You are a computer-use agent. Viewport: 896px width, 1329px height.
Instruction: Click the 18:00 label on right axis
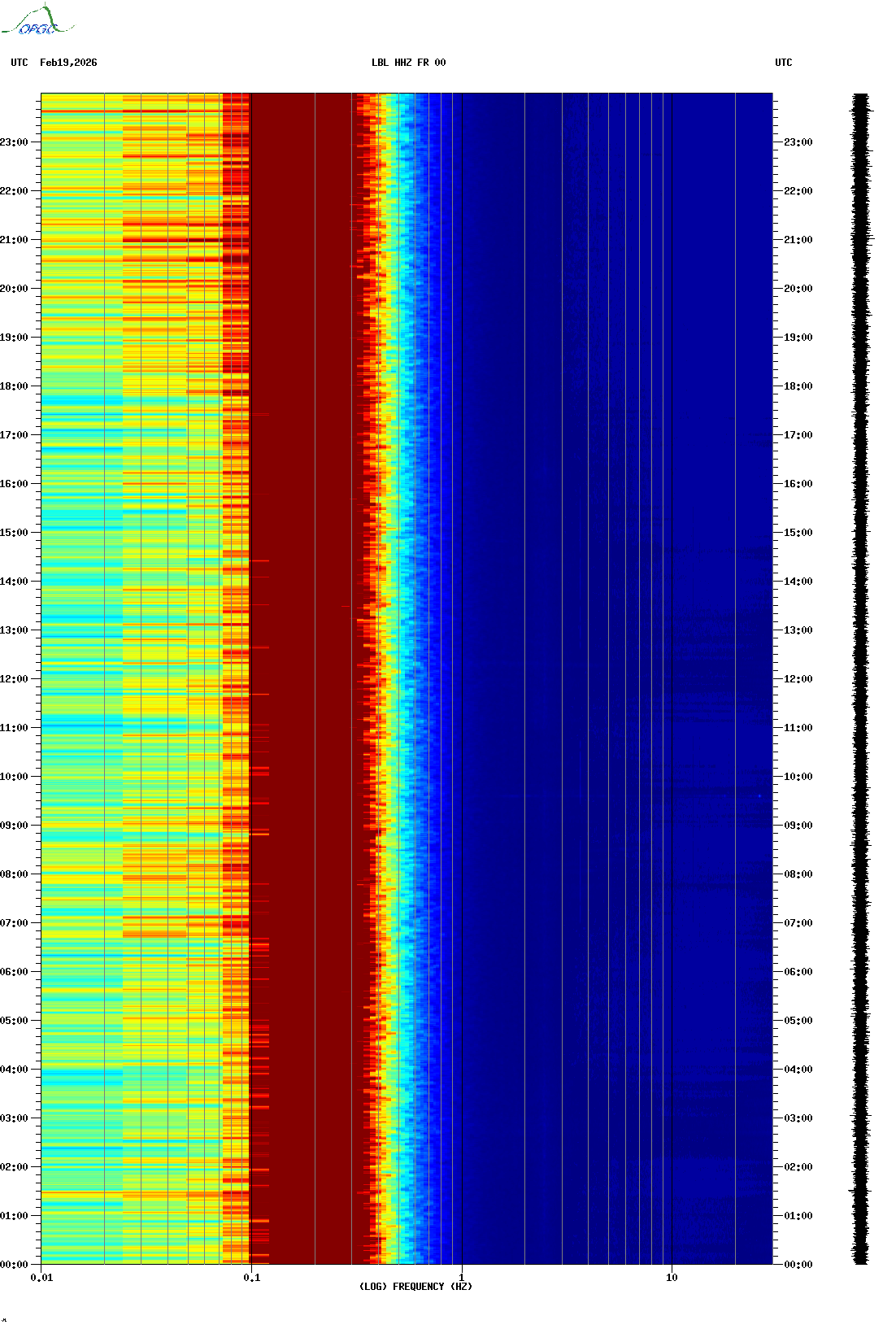pos(798,386)
